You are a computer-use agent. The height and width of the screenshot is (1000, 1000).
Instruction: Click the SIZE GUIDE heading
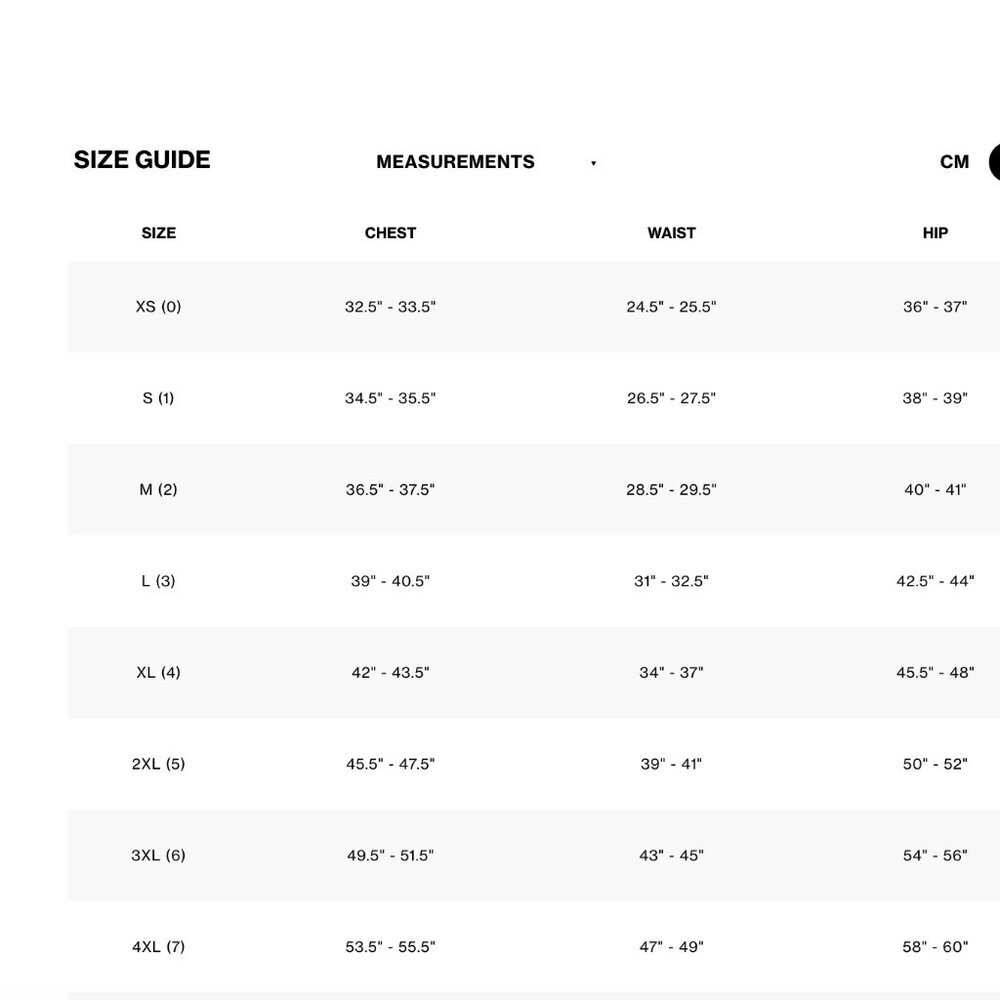coord(142,159)
